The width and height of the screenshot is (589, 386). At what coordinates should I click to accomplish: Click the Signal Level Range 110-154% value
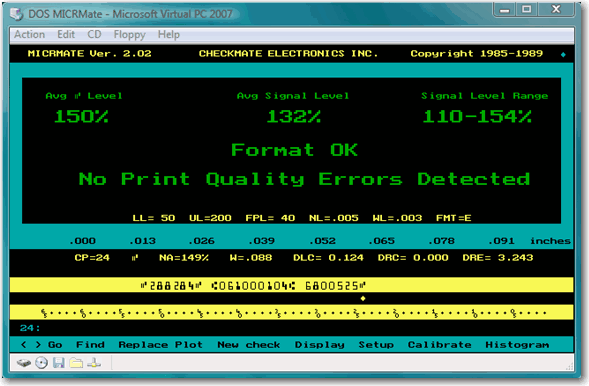[477, 116]
